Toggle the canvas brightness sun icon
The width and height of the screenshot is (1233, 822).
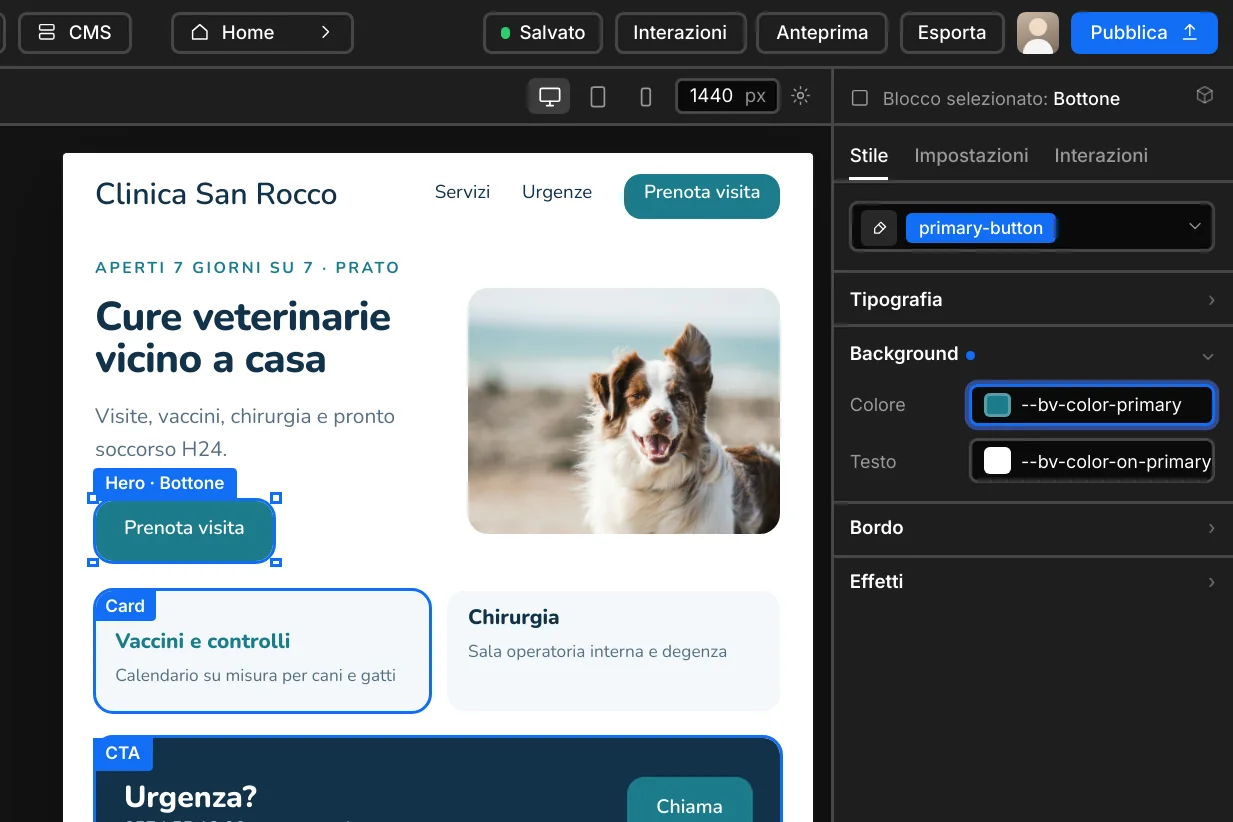coord(800,96)
